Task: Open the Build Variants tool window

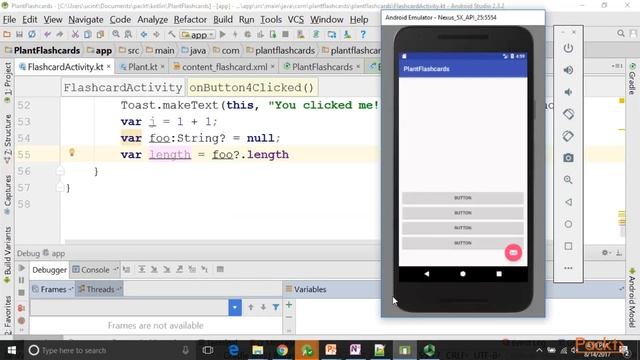Action: 7,255
